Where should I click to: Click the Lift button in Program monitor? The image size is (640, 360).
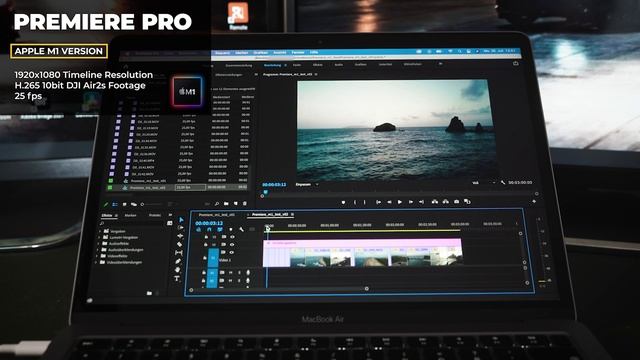click(x=435, y=202)
